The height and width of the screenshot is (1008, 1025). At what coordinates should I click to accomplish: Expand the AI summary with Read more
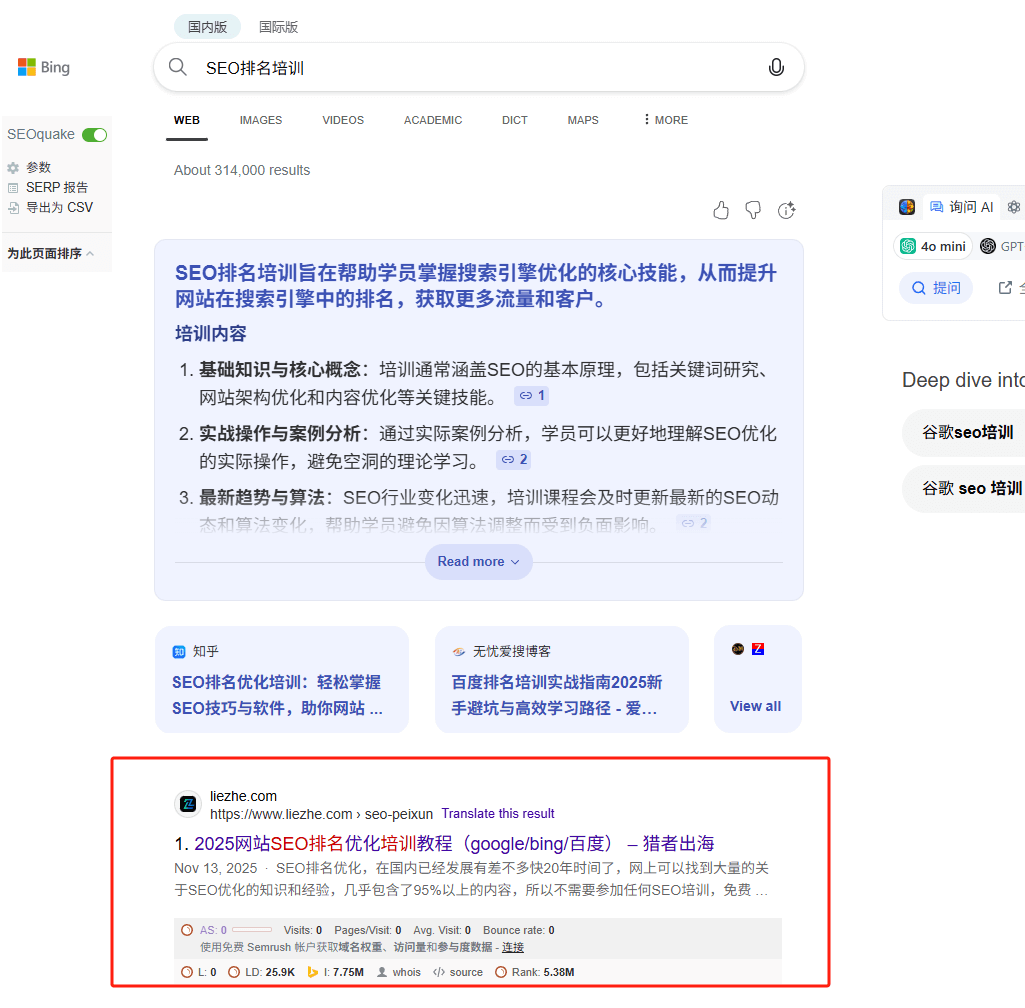click(478, 562)
